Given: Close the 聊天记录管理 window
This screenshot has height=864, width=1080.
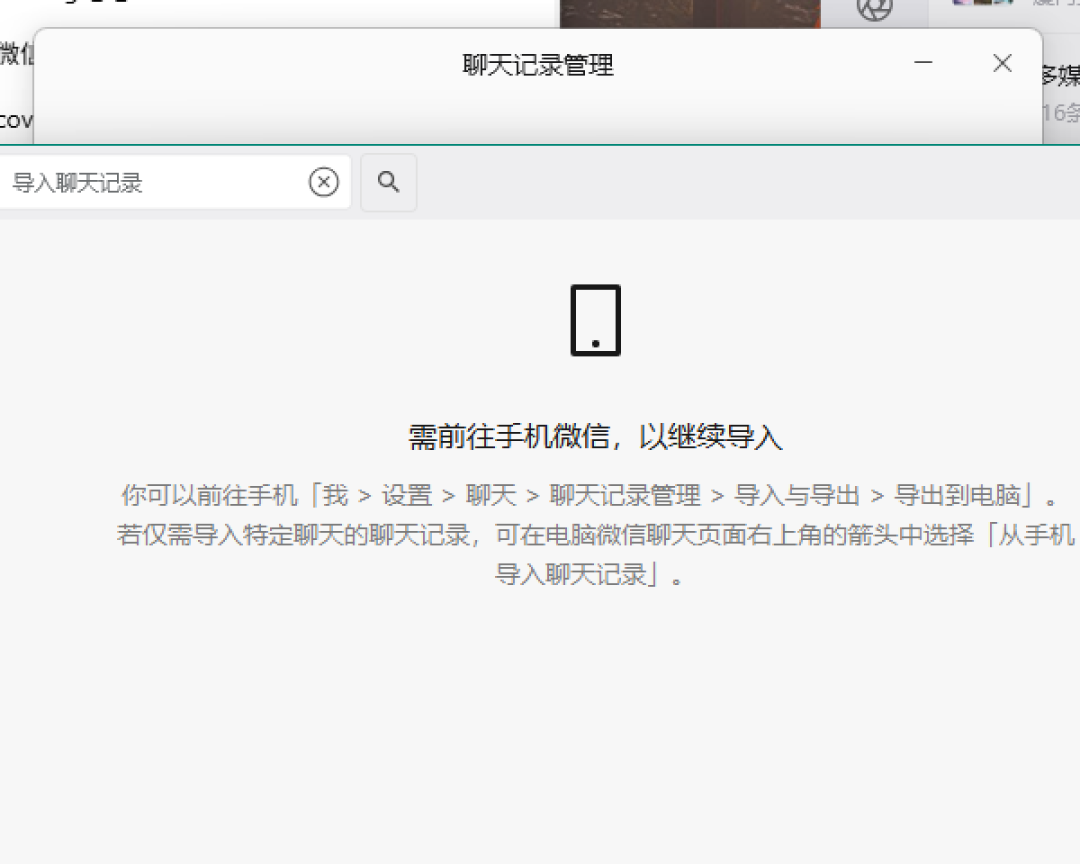Looking at the screenshot, I should [1002, 63].
